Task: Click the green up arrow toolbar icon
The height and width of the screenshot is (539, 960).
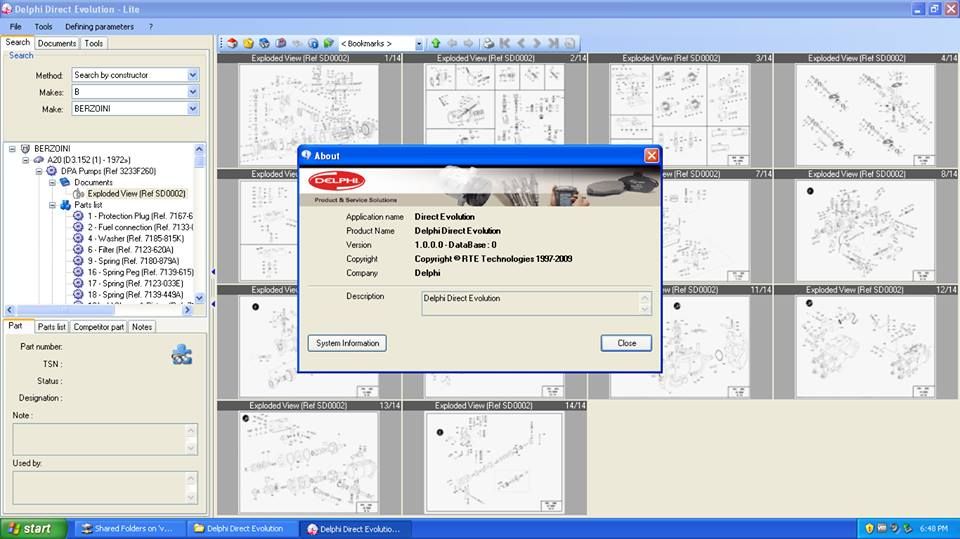Action: click(436, 43)
